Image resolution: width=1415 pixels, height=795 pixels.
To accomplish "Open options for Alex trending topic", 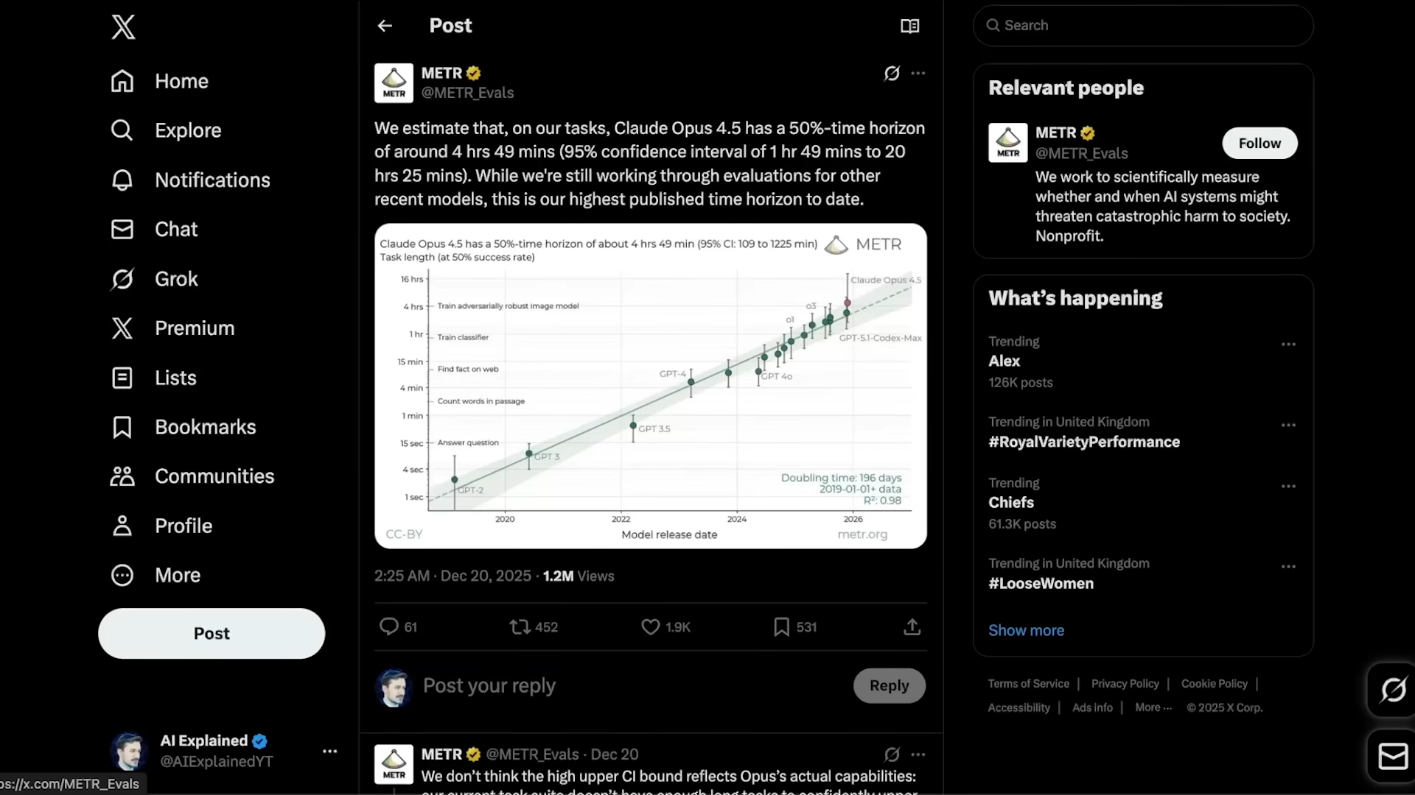I will tap(1288, 344).
